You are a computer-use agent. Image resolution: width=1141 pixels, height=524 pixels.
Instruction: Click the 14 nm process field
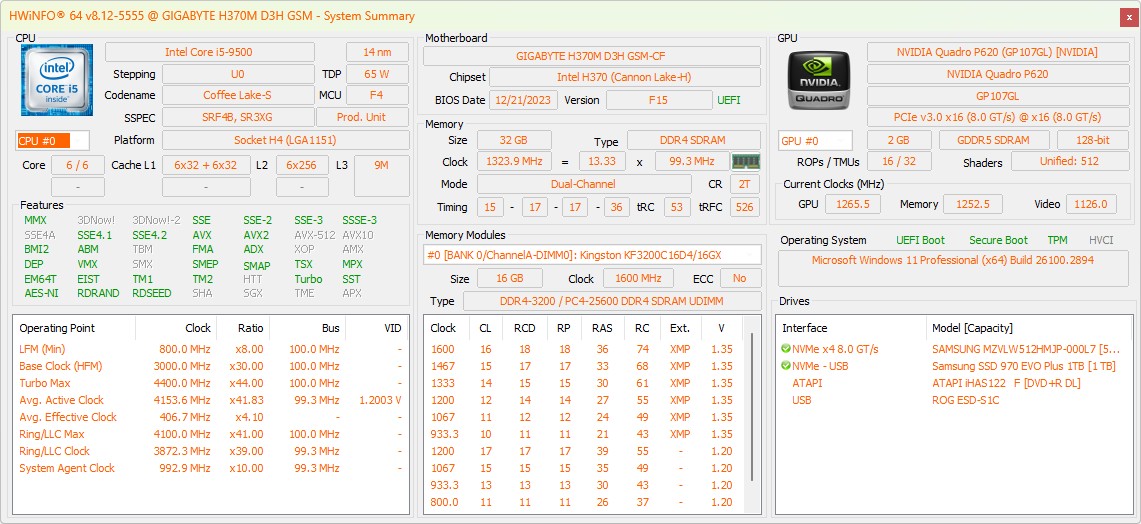tap(377, 52)
